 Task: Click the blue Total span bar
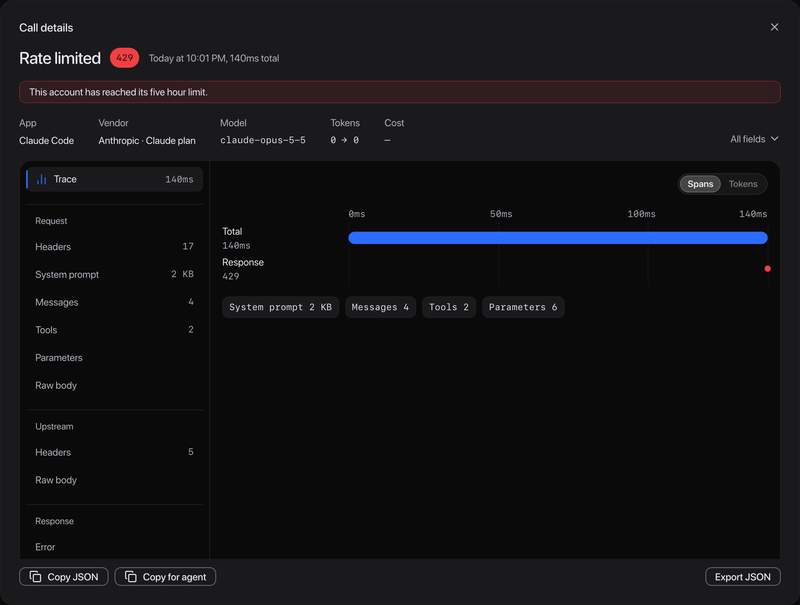tap(558, 238)
